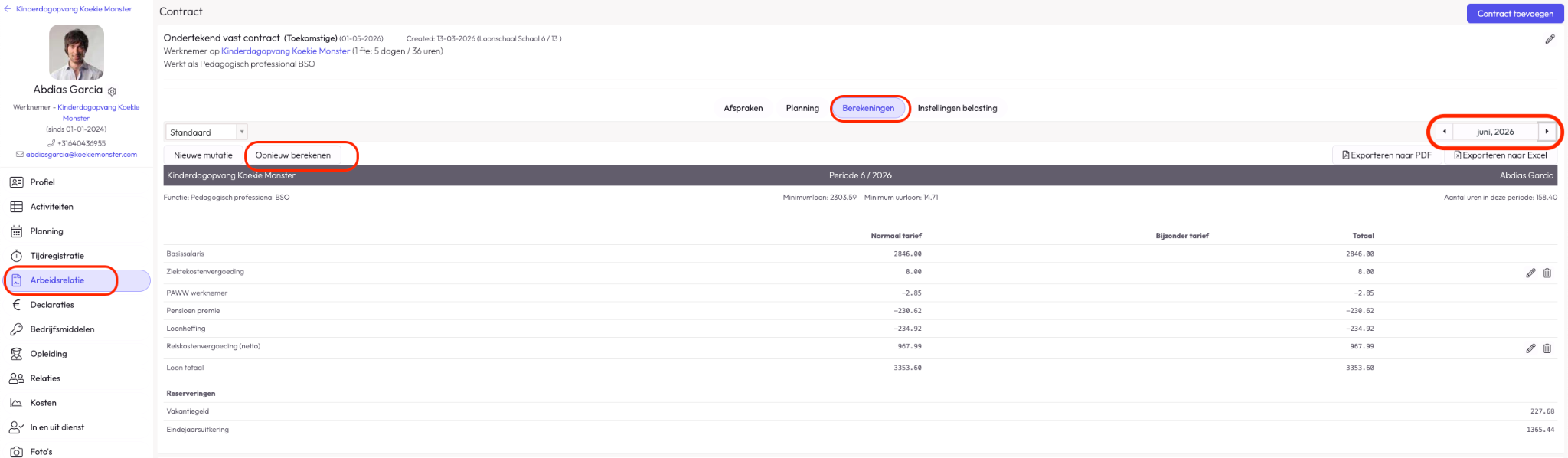Delete the Ziektekostenvergoeding row via trash icon

click(1547, 273)
